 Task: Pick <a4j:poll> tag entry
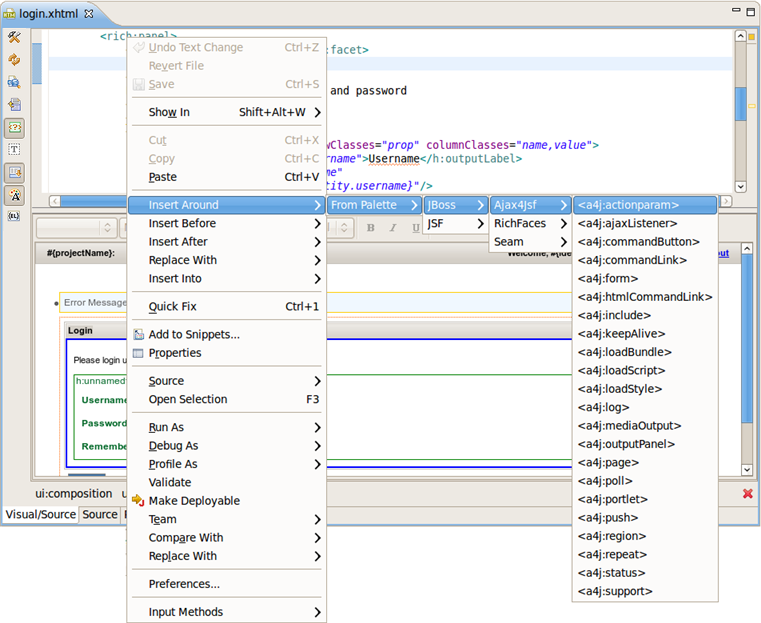coord(645,481)
